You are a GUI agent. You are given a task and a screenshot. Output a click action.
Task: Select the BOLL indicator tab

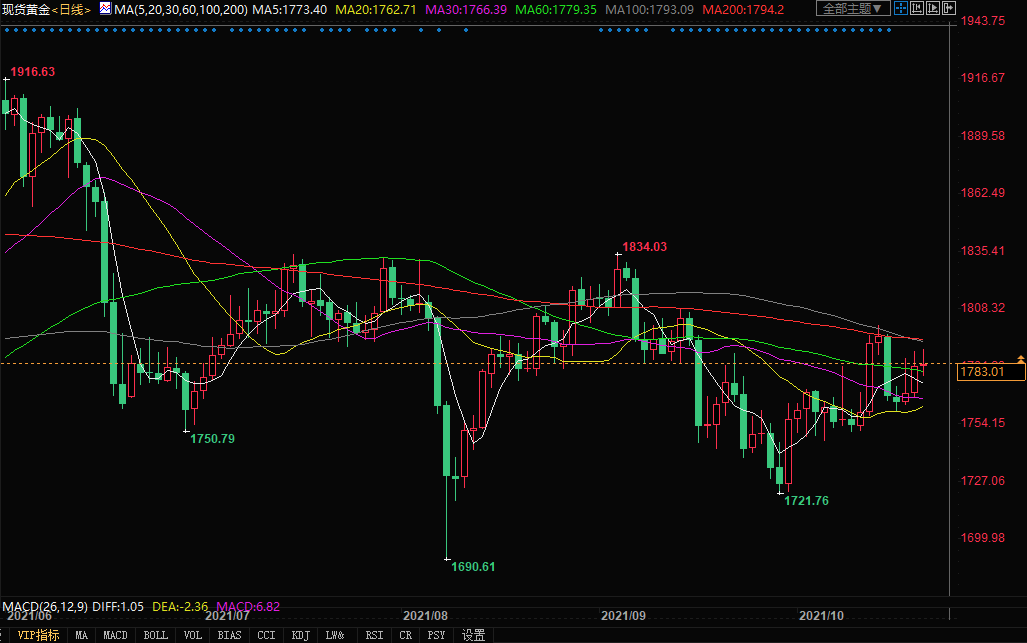pos(155,635)
